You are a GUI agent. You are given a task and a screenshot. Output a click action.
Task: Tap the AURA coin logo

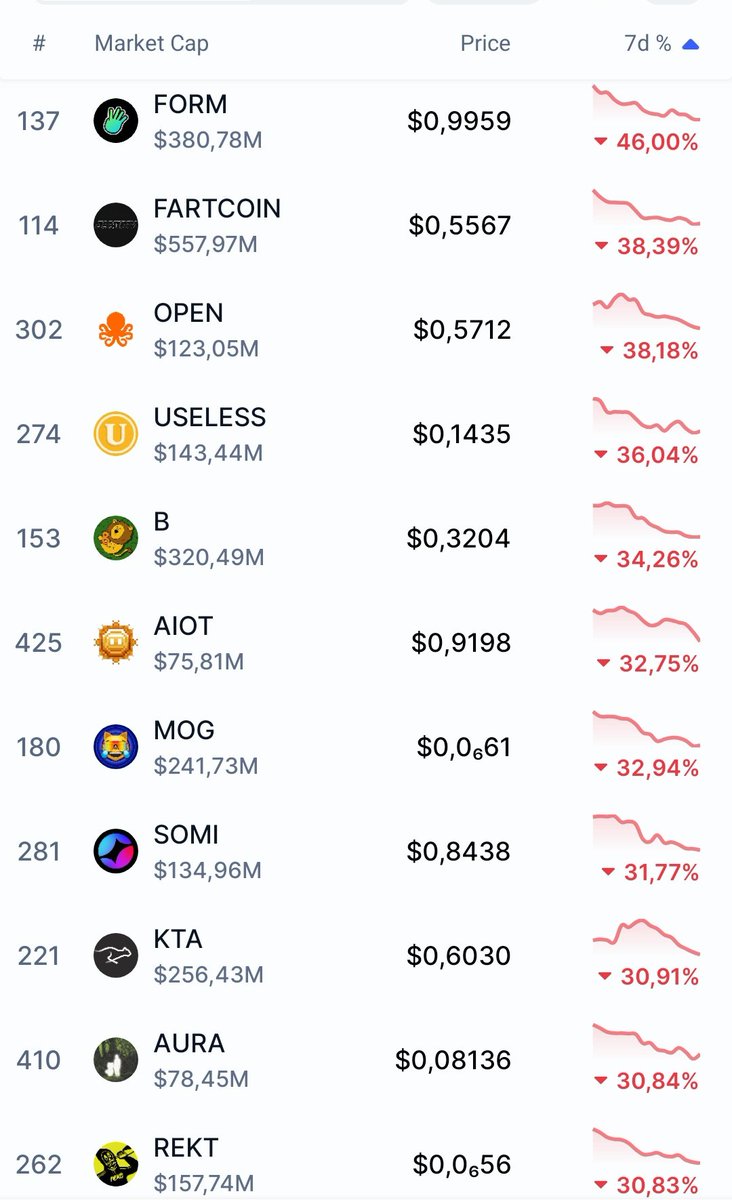[x=115, y=1060]
